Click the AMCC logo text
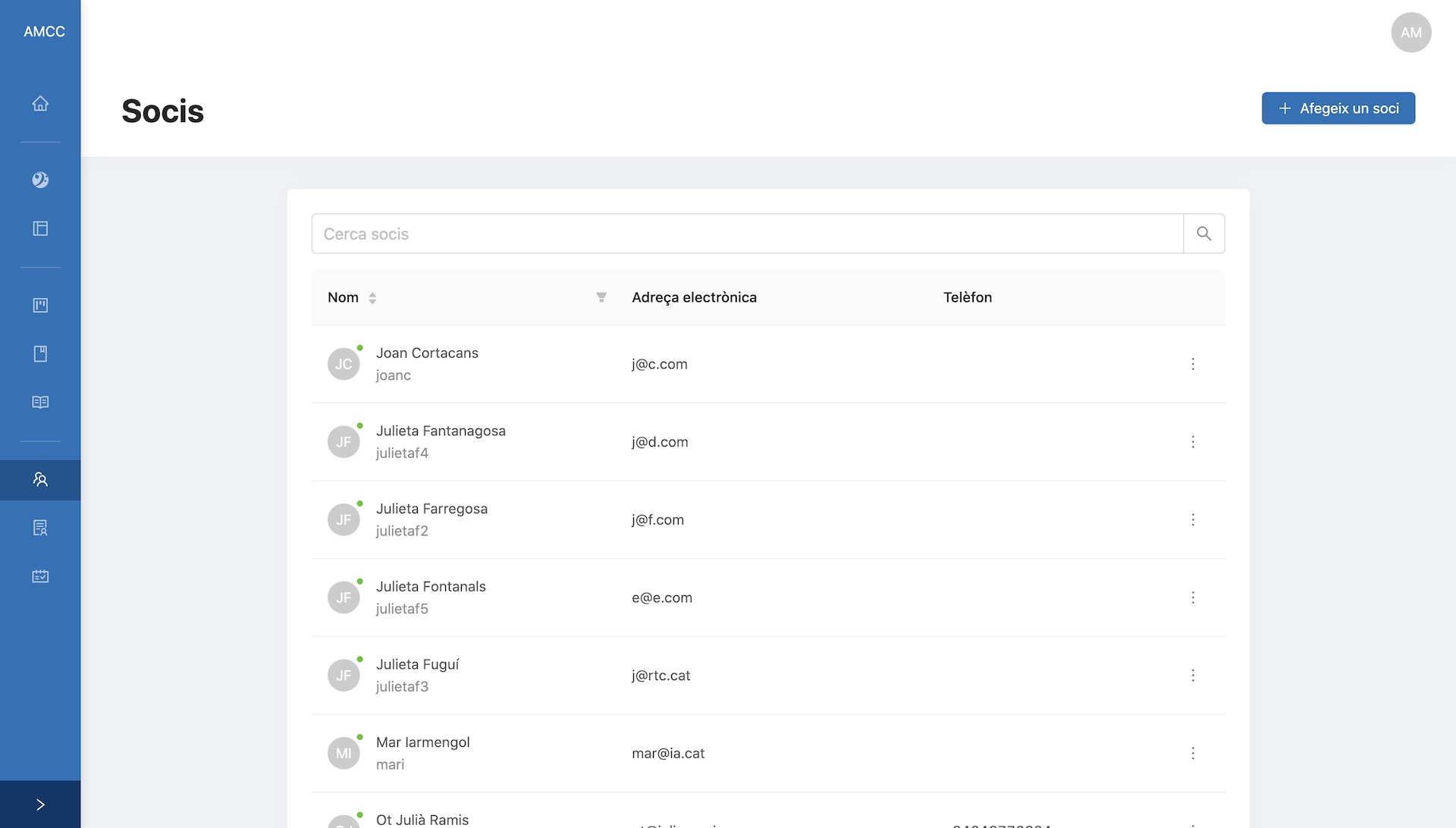Image resolution: width=1456 pixels, height=828 pixels. [x=44, y=32]
